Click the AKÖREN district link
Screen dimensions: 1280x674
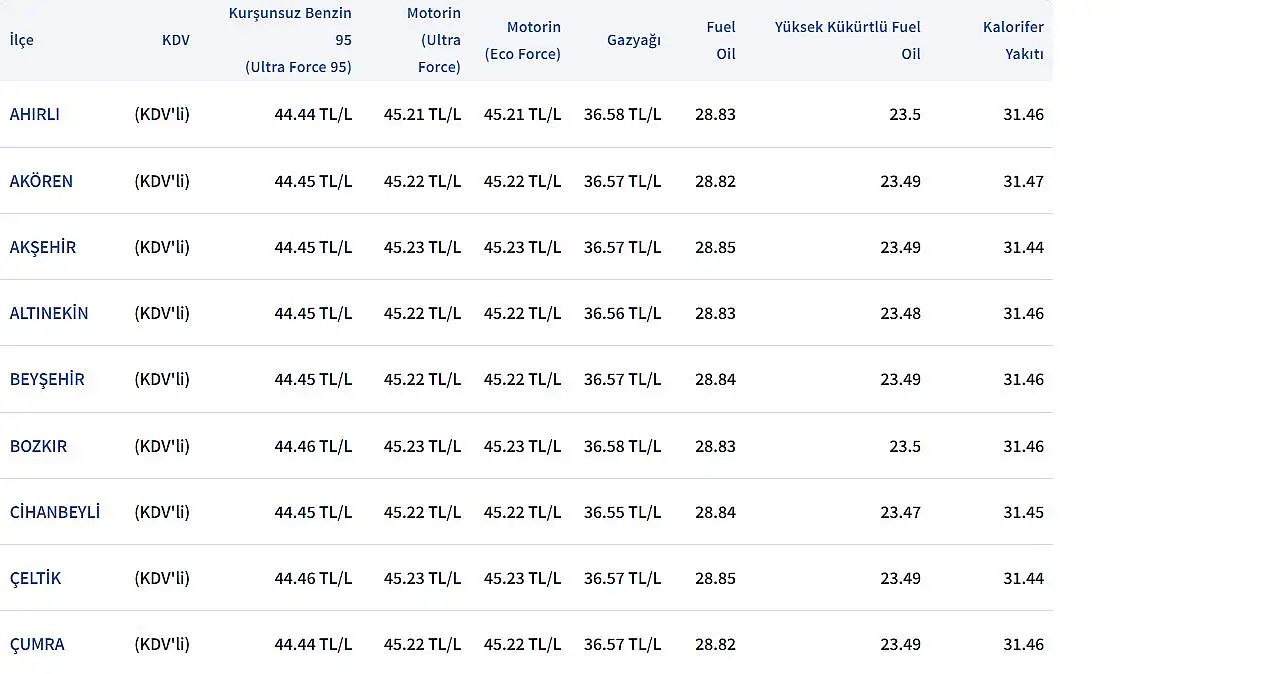(x=41, y=181)
